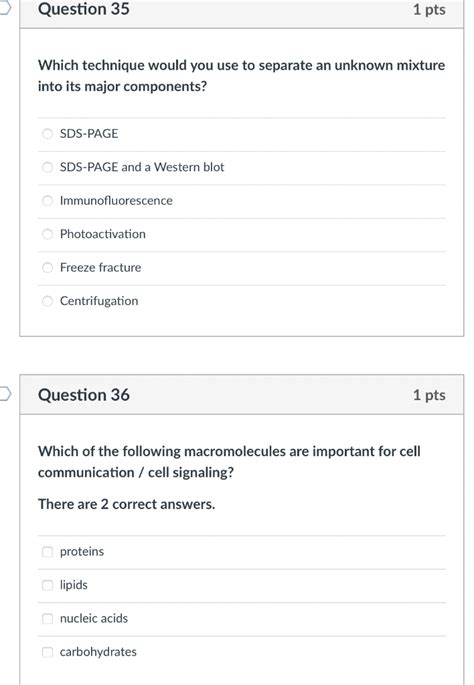Flag Question 36 with the bookmark icon

point(4,394)
